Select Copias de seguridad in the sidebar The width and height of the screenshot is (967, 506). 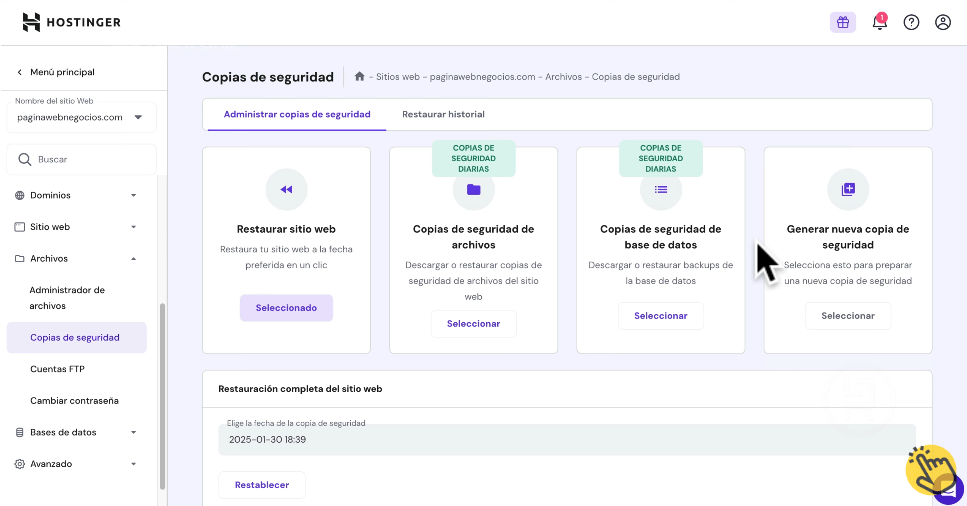coord(76,338)
